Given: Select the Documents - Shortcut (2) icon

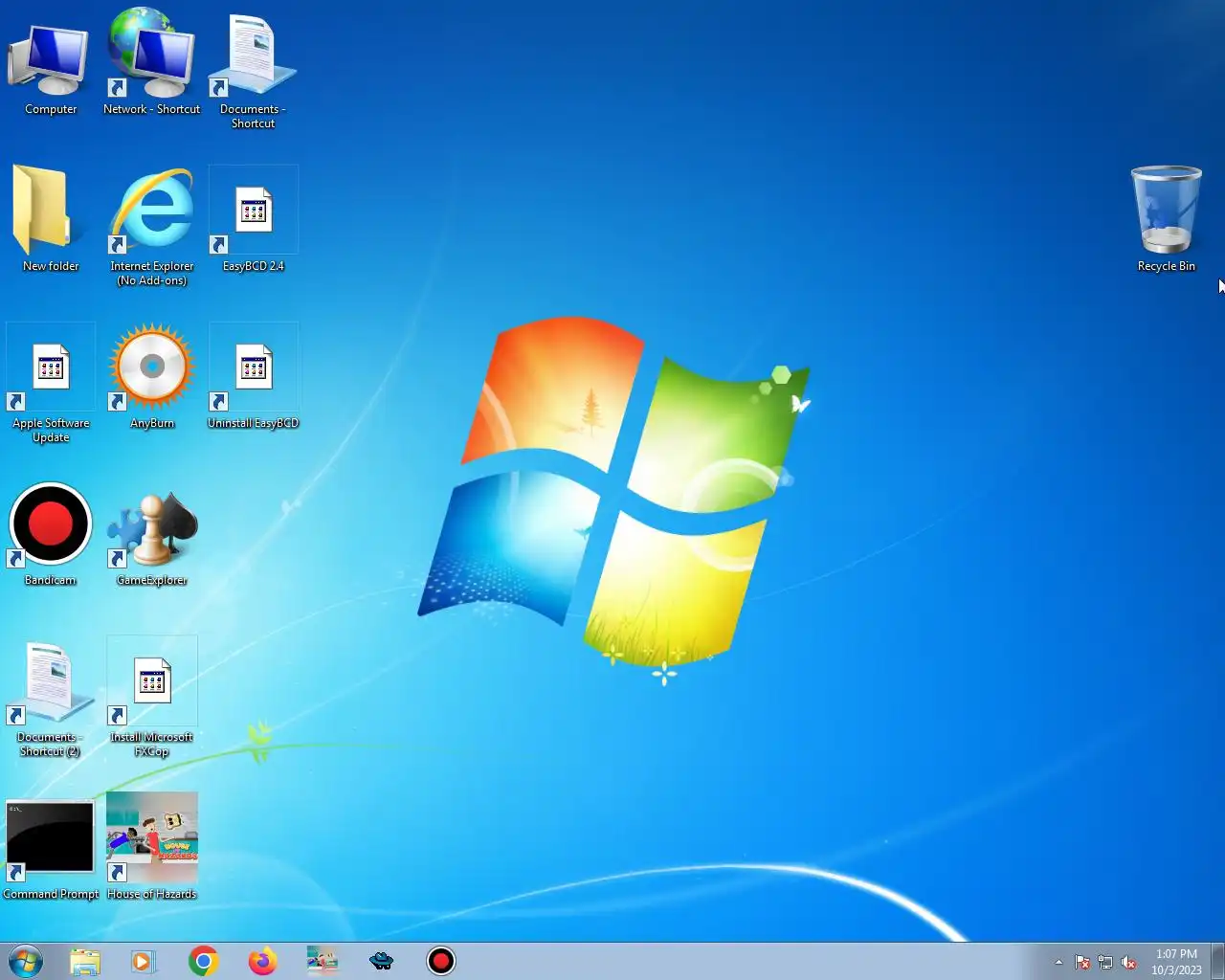Looking at the screenshot, I should (50, 699).
